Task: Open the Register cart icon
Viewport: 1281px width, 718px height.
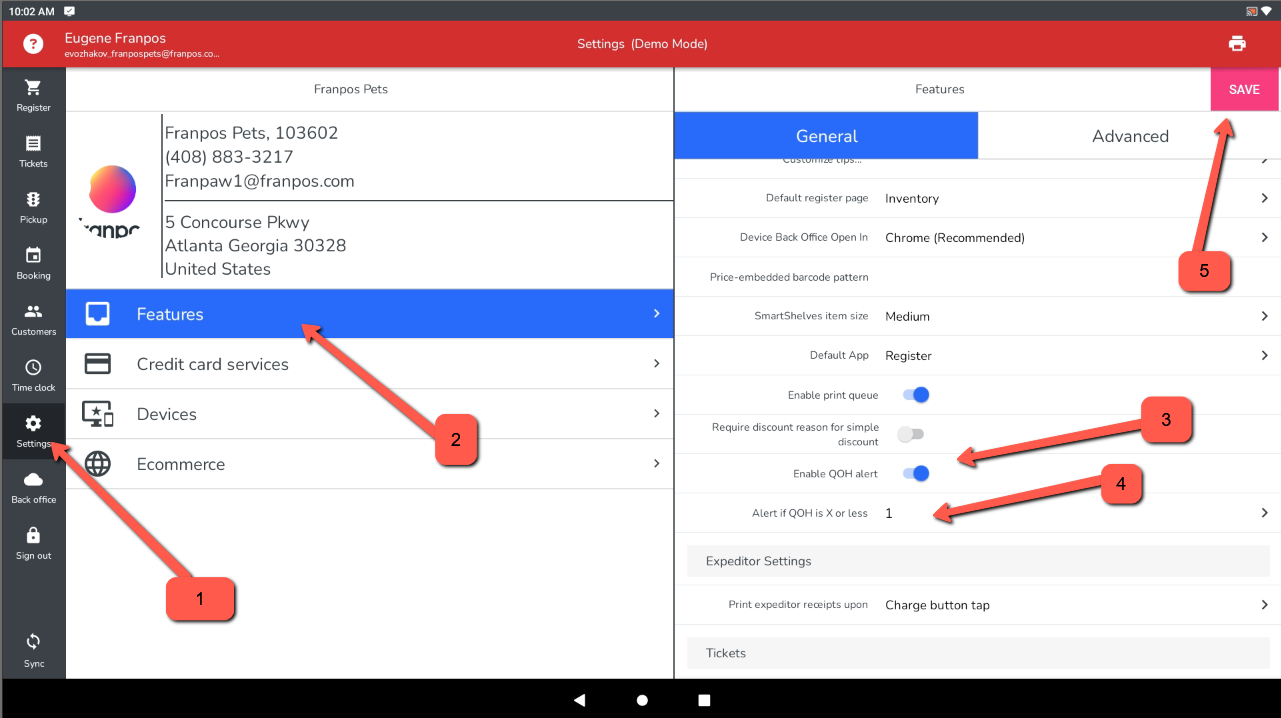Action: pyautogui.click(x=33, y=88)
